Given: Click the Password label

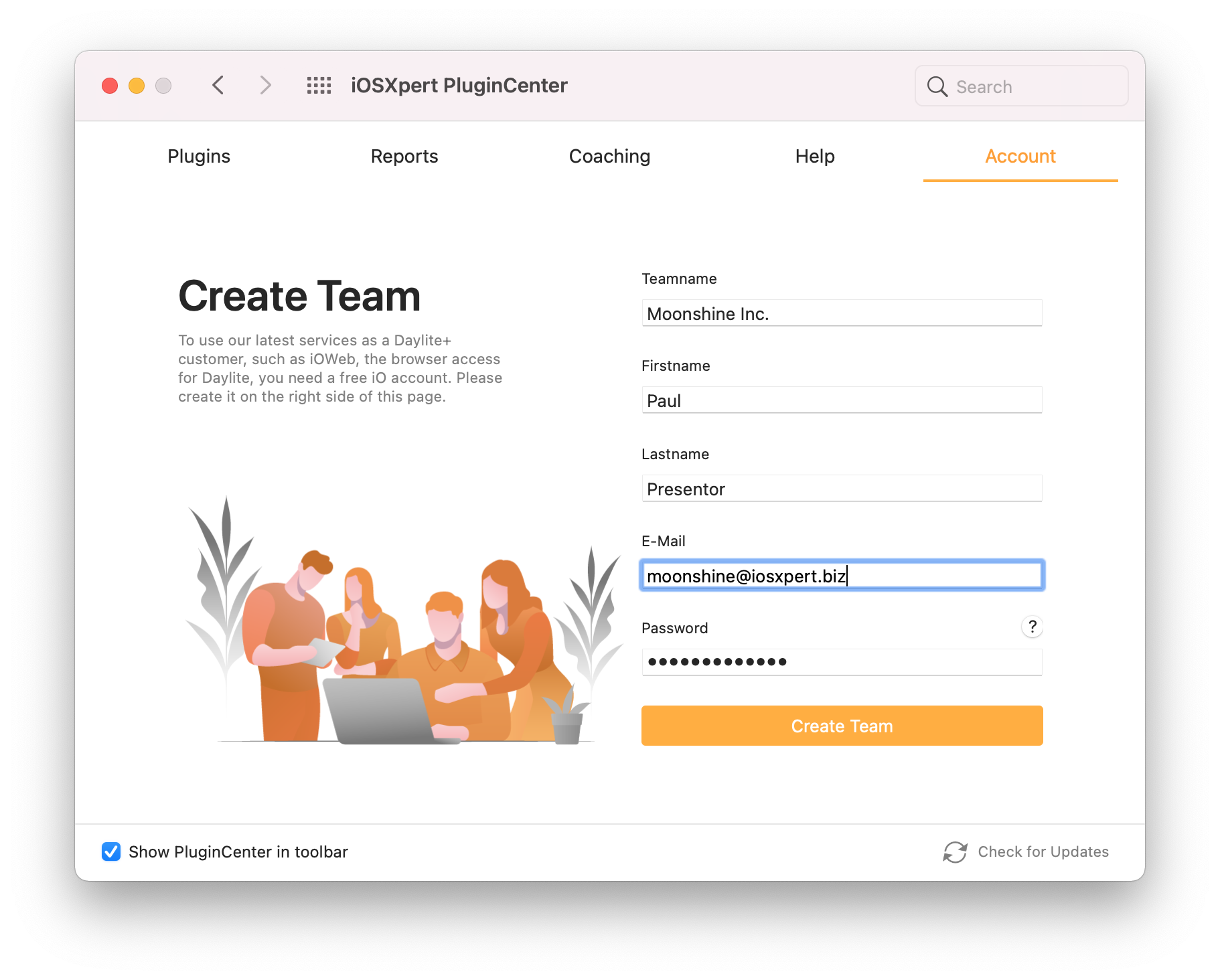Looking at the screenshot, I should (x=674, y=628).
